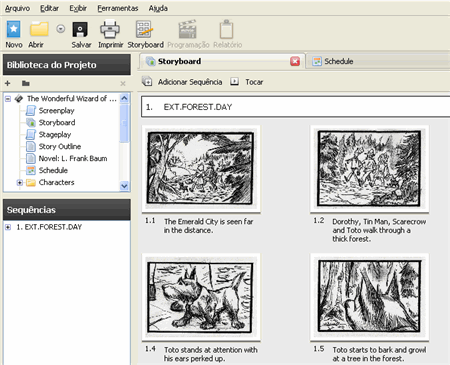Click the new folder icon in Biblioteca toolbar
450x365 pixels.
26,83
